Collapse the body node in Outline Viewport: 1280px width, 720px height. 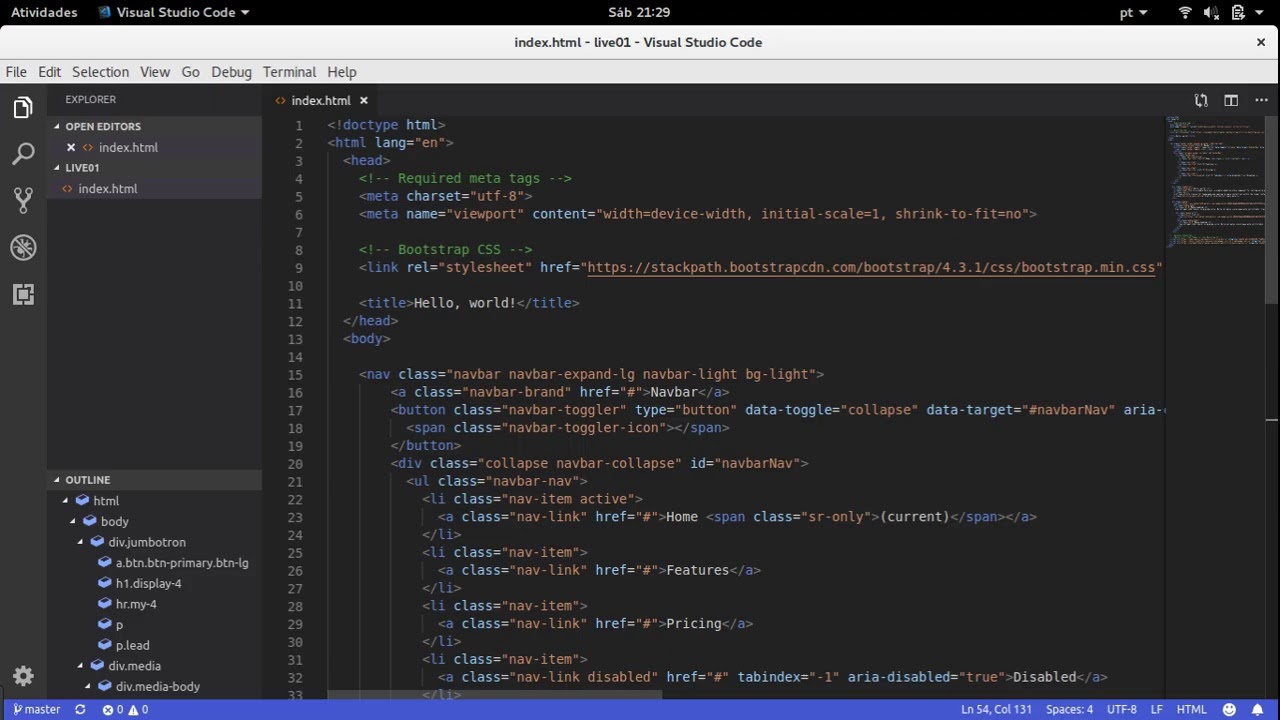[73, 521]
